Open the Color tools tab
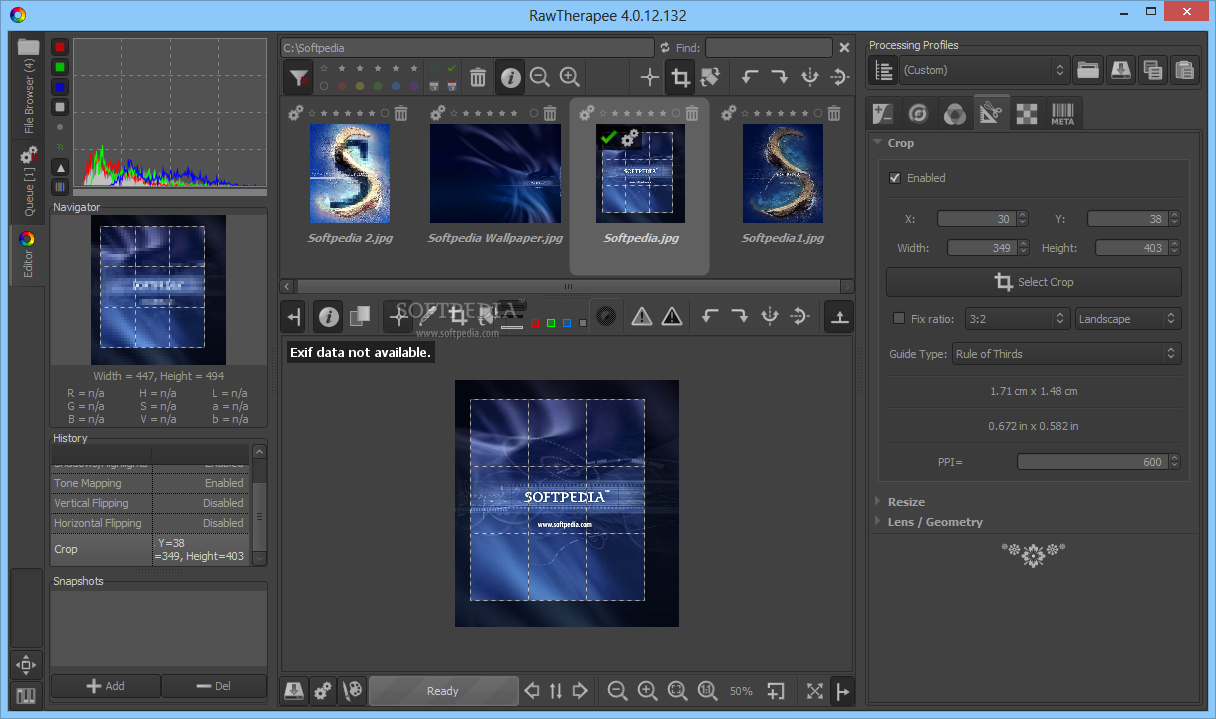 point(955,114)
